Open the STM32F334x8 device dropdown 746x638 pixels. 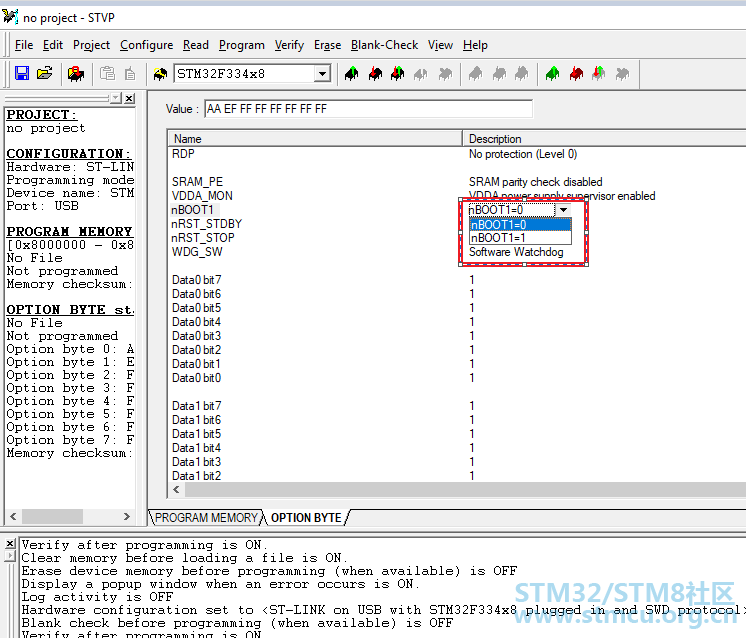tap(323, 74)
